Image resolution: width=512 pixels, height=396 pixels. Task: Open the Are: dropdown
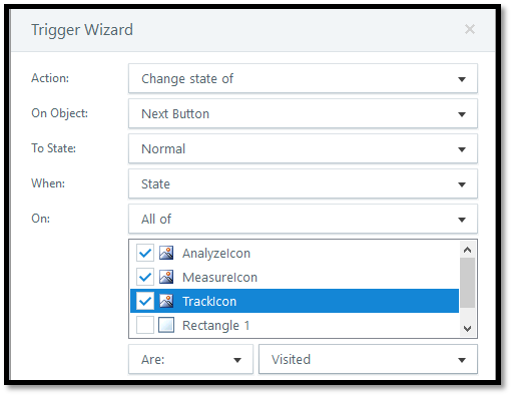(x=191, y=359)
